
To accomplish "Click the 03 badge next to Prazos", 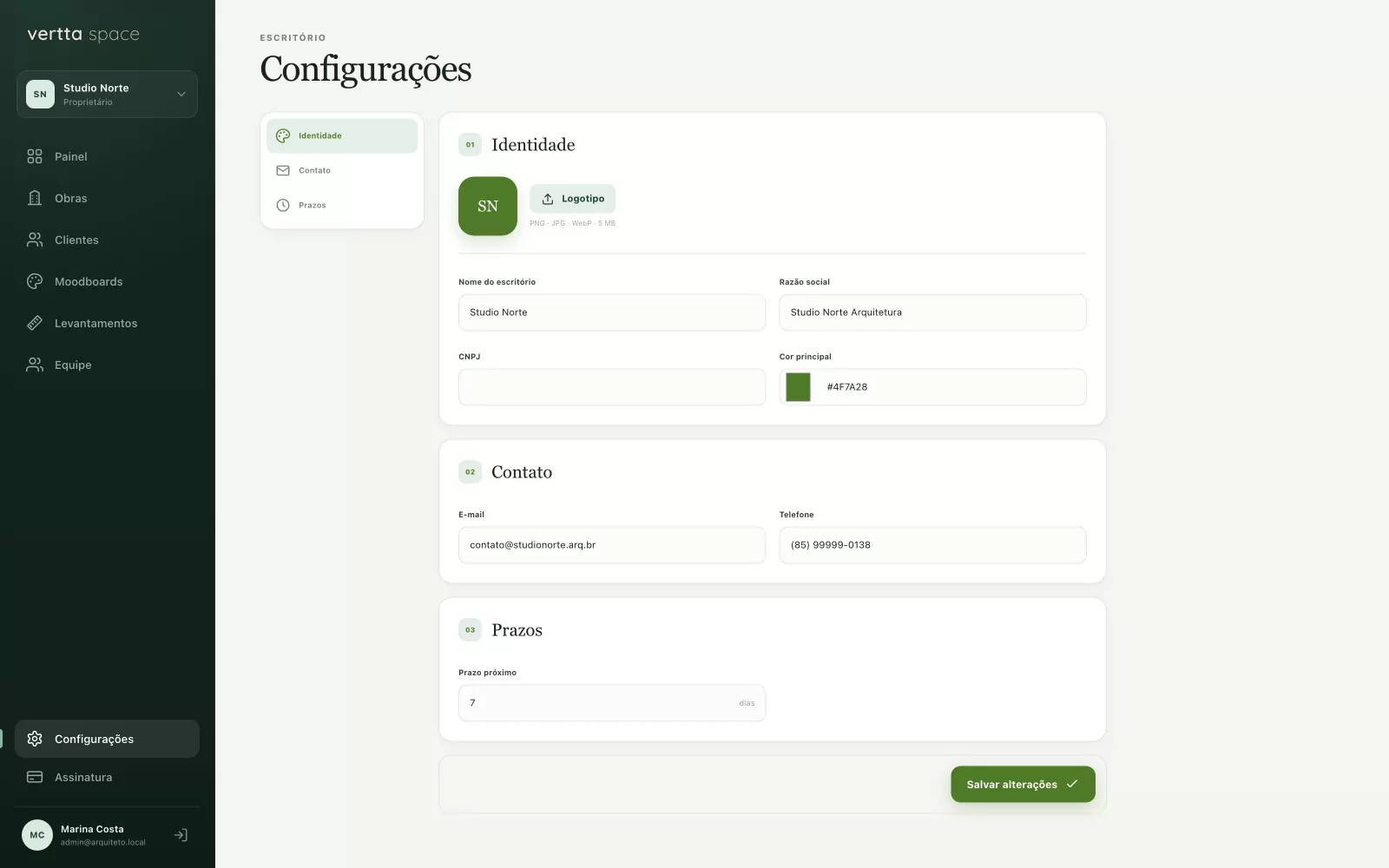I will tap(470, 630).
